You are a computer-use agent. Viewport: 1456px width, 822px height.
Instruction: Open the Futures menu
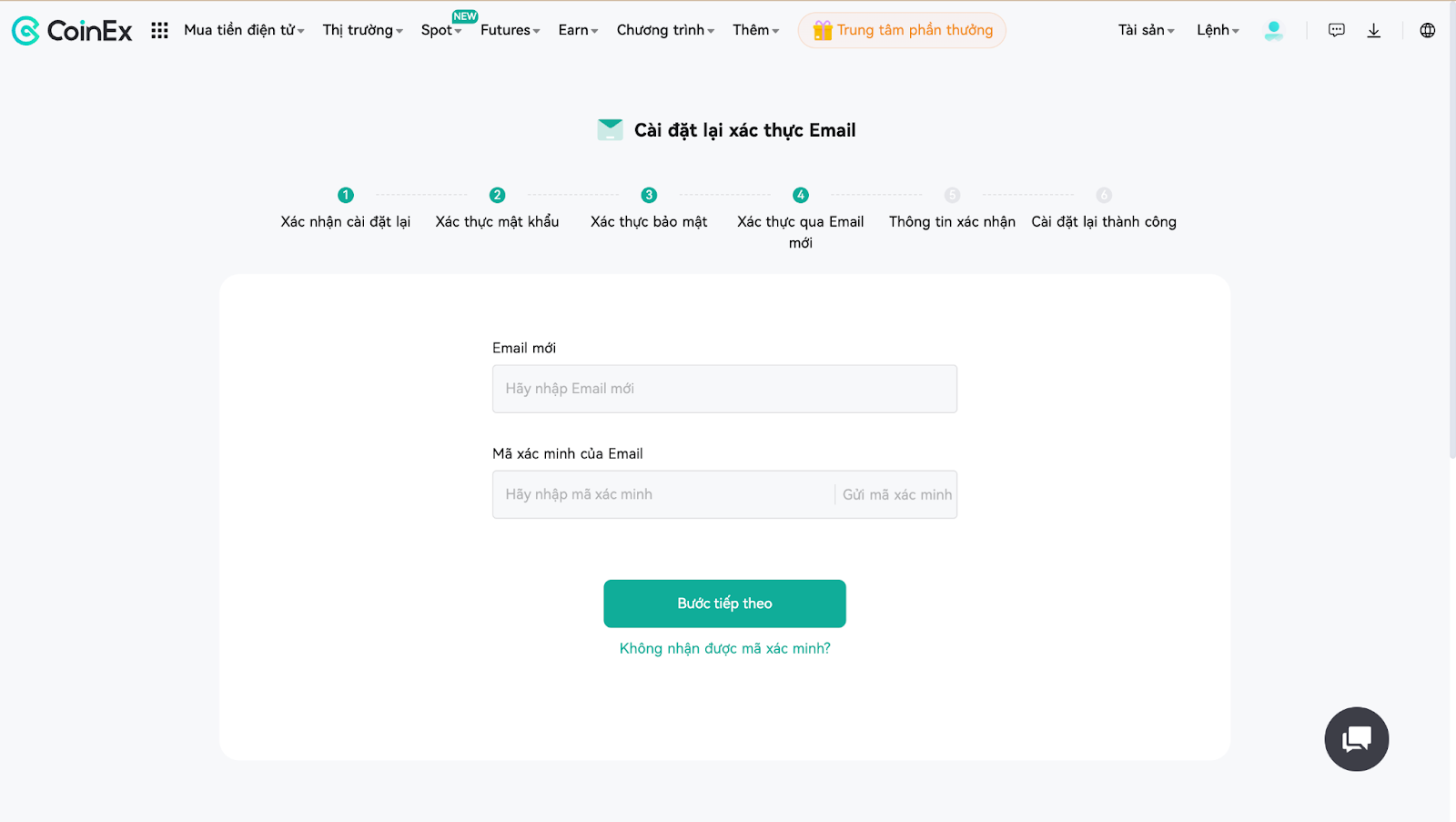tap(510, 30)
